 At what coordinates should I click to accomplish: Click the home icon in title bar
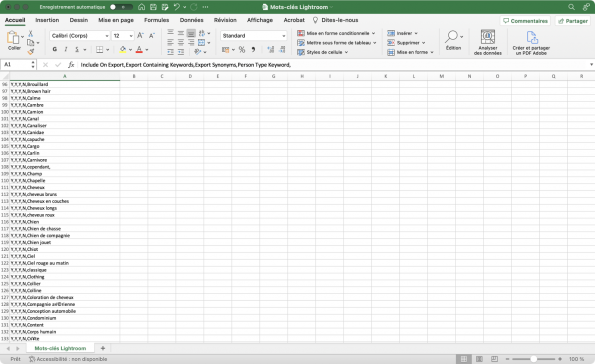pyautogui.click(x=141, y=7)
